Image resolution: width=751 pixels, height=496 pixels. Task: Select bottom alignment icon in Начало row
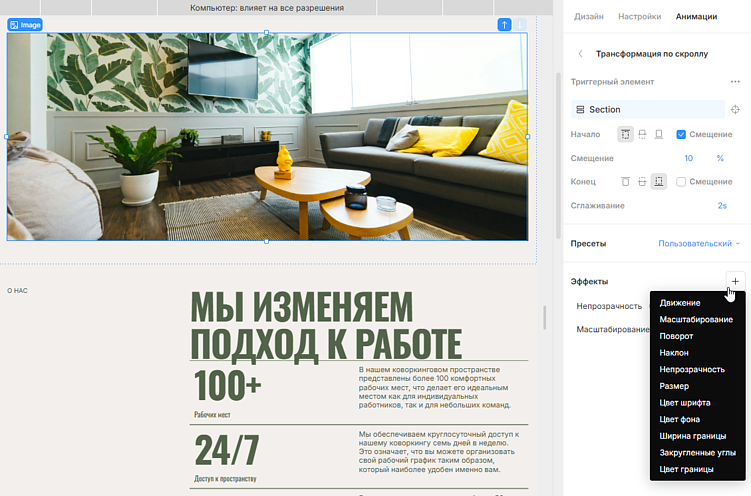659,135
